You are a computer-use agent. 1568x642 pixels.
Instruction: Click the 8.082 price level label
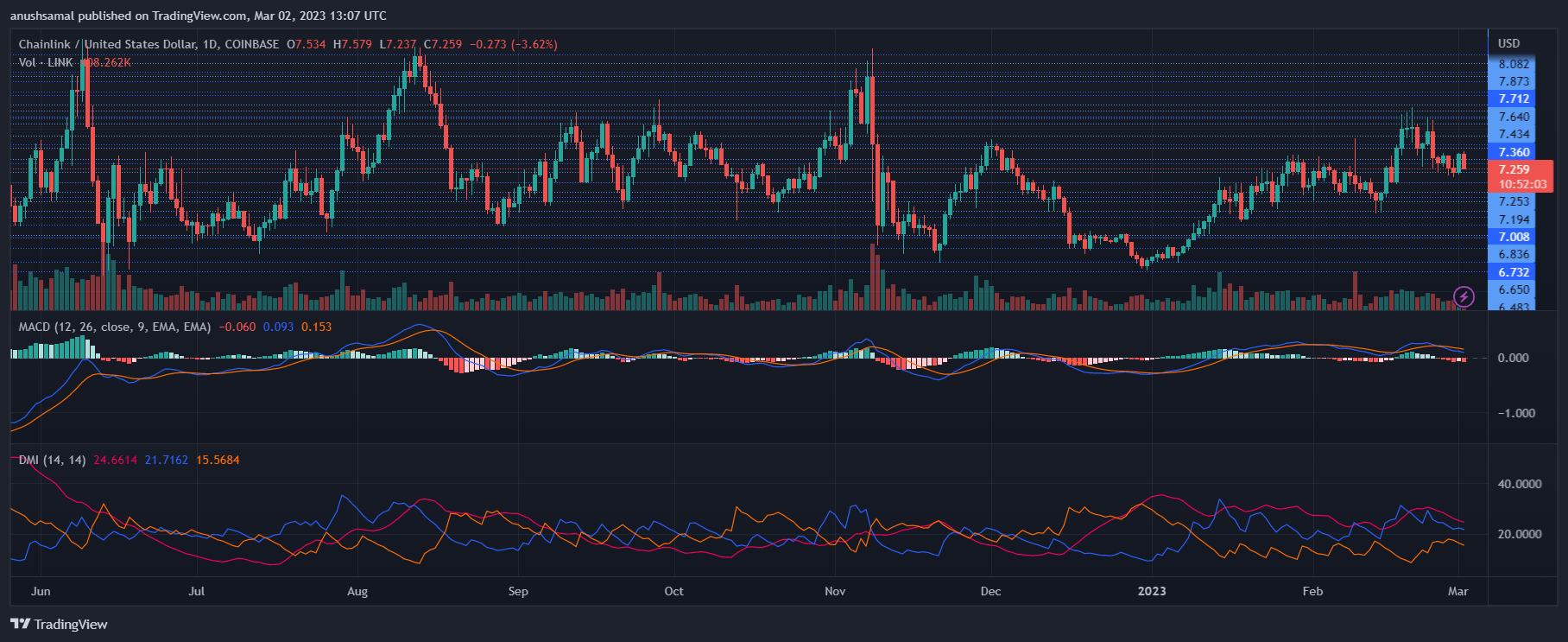(1514, 64)
